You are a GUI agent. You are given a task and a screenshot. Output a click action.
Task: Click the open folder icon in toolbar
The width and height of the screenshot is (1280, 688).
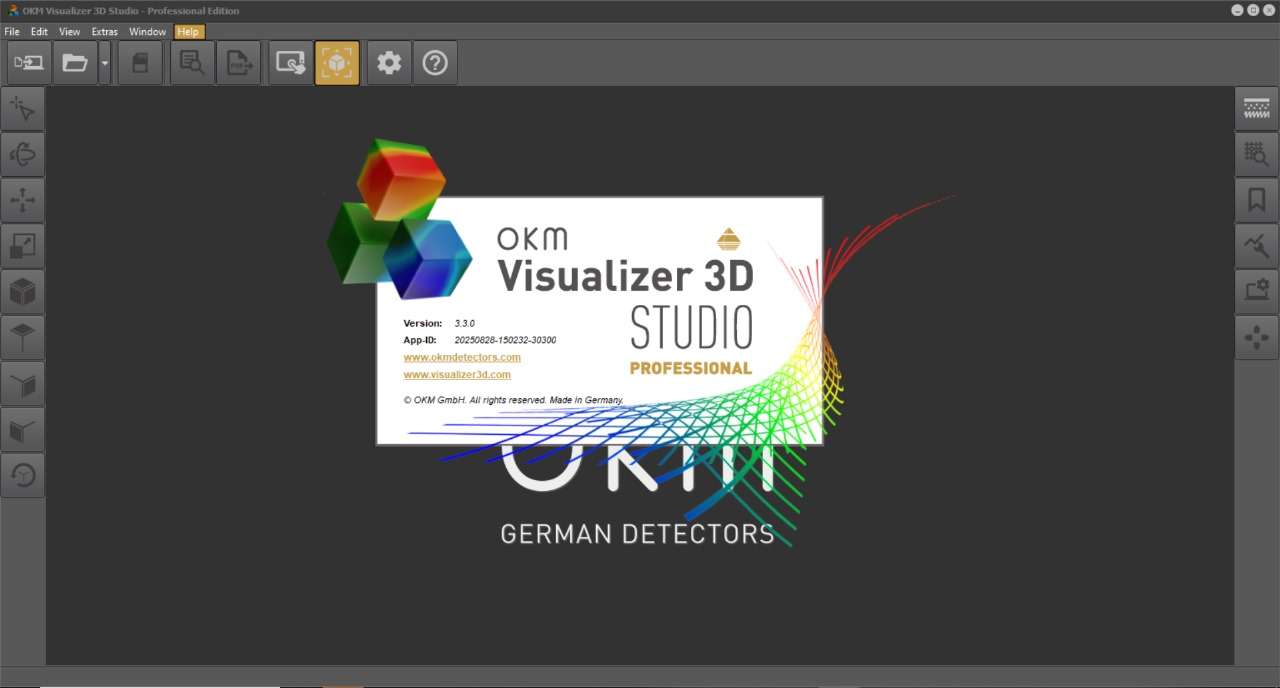click(x=75, y=63)
